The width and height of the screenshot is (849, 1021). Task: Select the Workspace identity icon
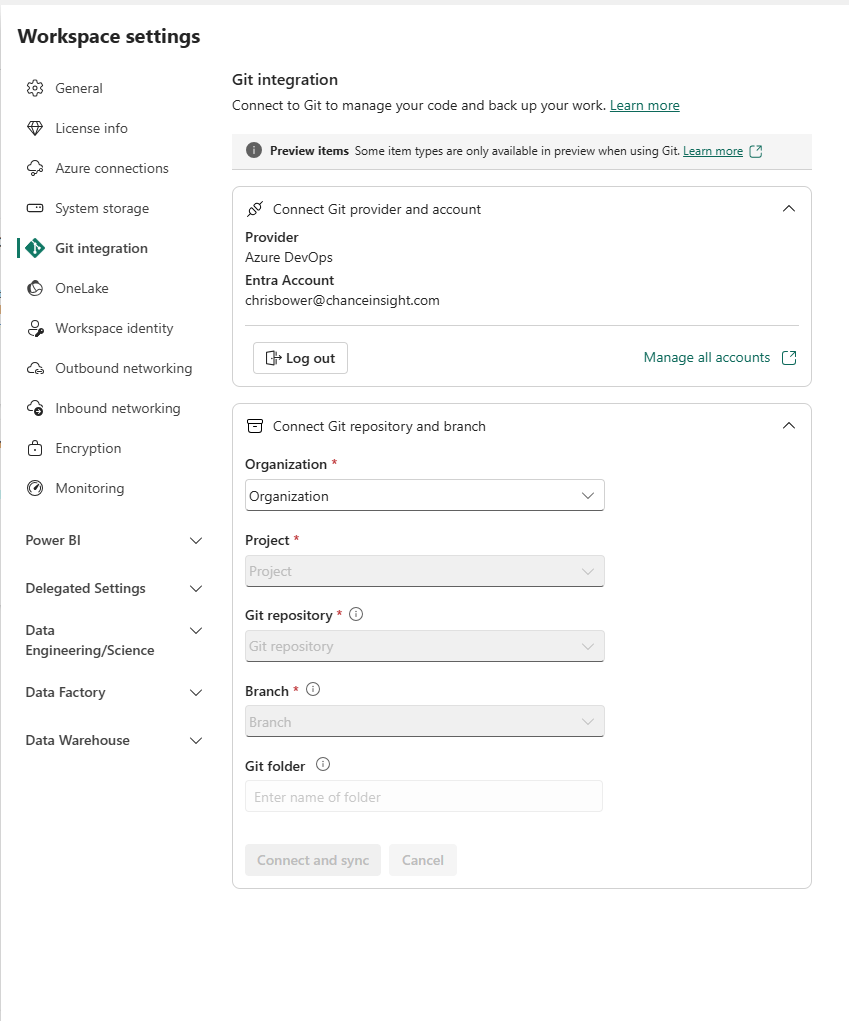[34, 328]
